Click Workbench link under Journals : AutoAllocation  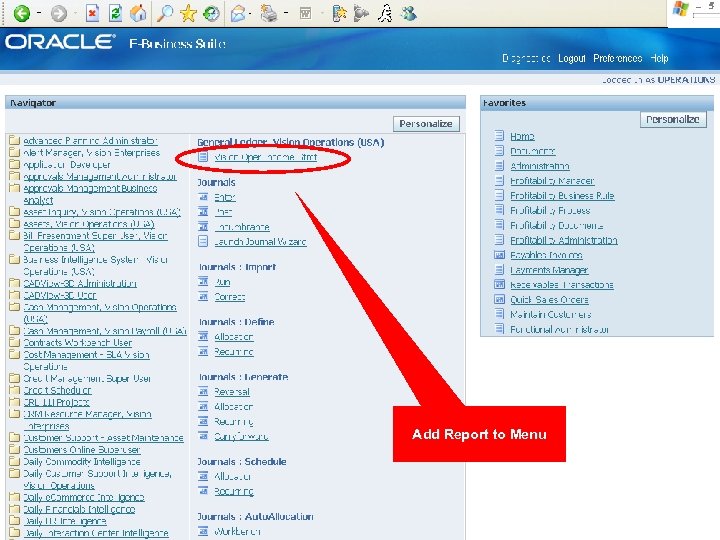point(237,531)
